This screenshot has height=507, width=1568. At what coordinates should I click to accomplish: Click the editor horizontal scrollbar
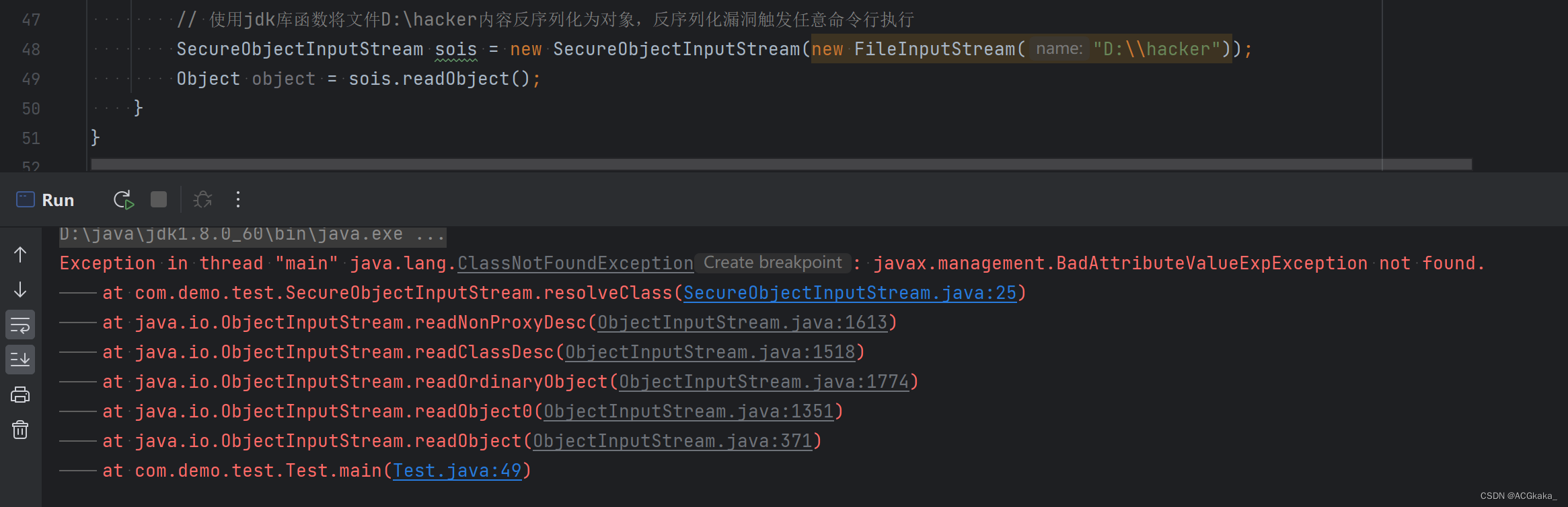(x=781, y=164)
